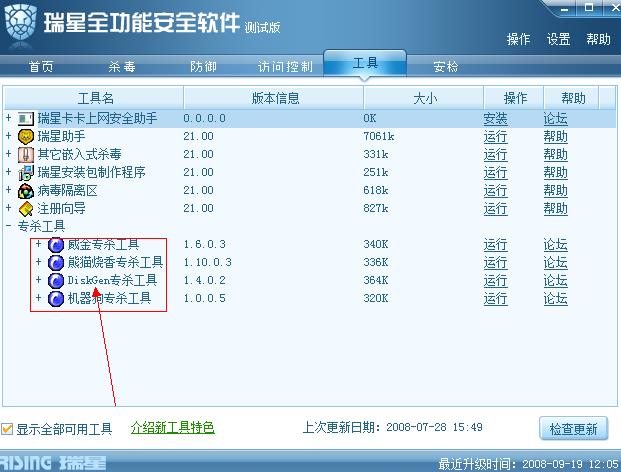621x472 pixels.
Task: Click the 瑞星安装包制作程序 icon
Action: point(26,173)
